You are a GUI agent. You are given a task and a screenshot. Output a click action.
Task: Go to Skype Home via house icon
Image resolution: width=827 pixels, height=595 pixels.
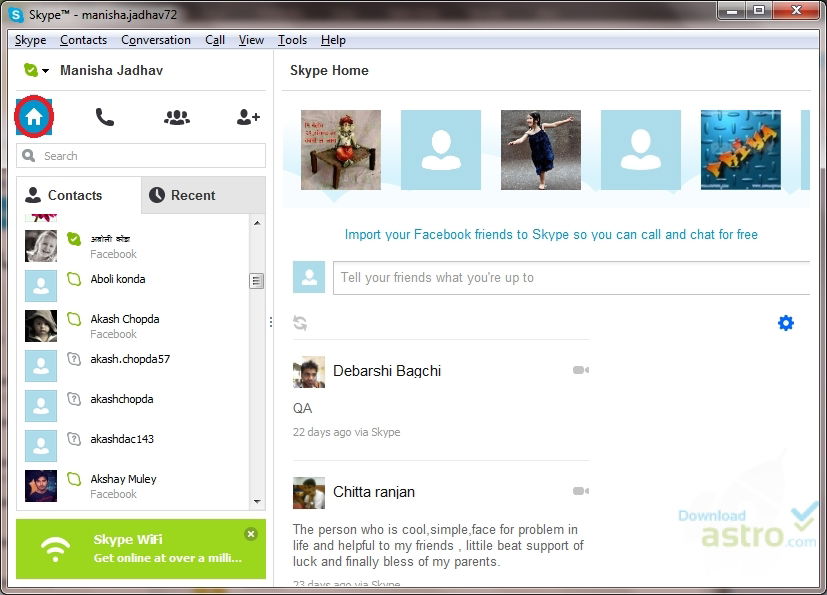[34, 117]
